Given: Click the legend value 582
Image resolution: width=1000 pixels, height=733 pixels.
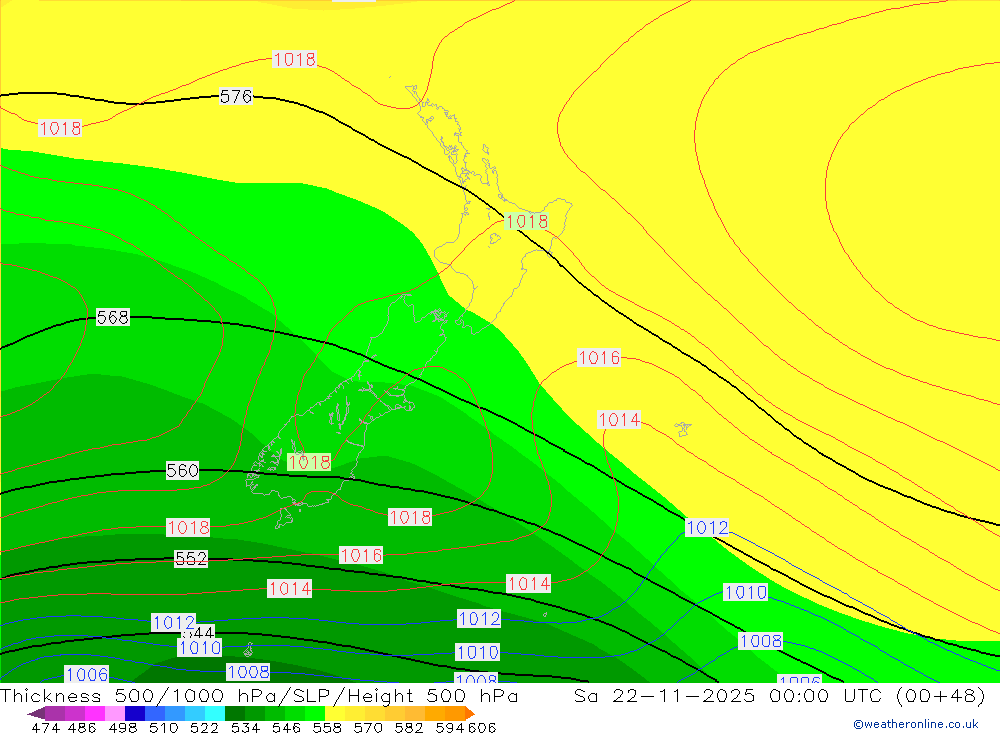Looking at the screenshot, I should pos(409,728).
